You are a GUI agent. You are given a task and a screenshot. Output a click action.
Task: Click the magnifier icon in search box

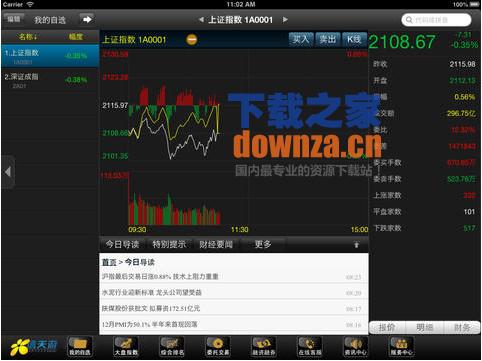[x=409, y=20]
